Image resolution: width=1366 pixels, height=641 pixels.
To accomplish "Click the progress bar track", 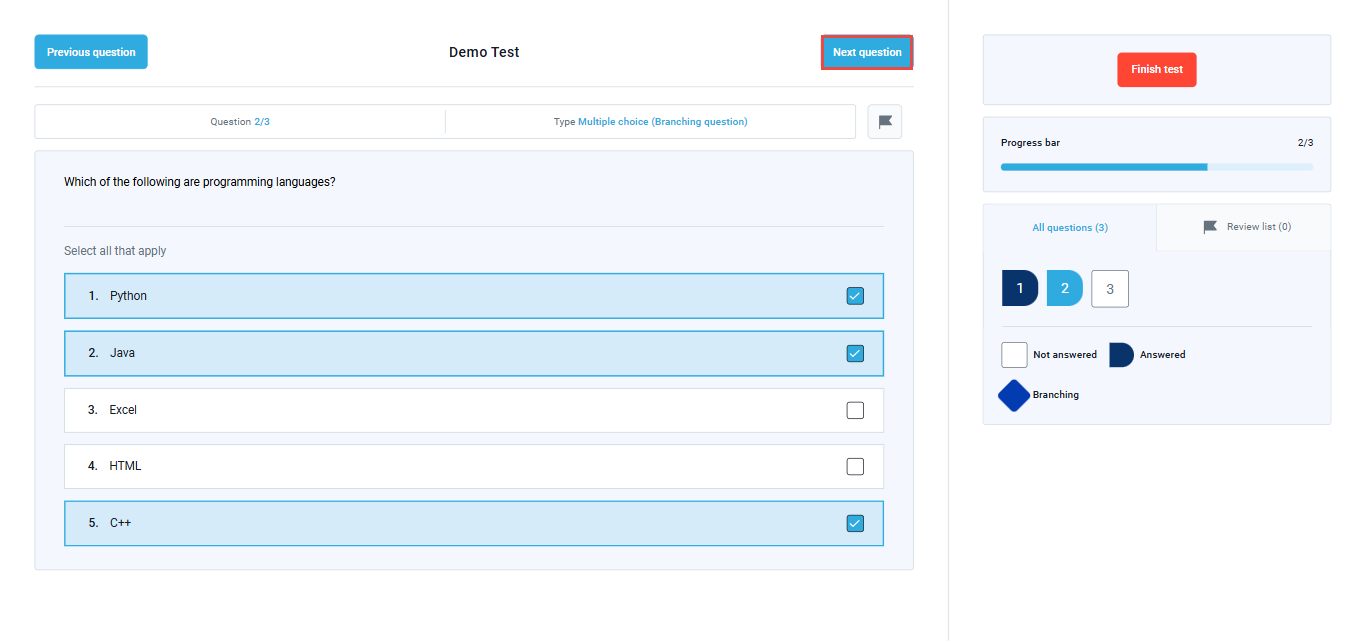I will (1157, 167).
